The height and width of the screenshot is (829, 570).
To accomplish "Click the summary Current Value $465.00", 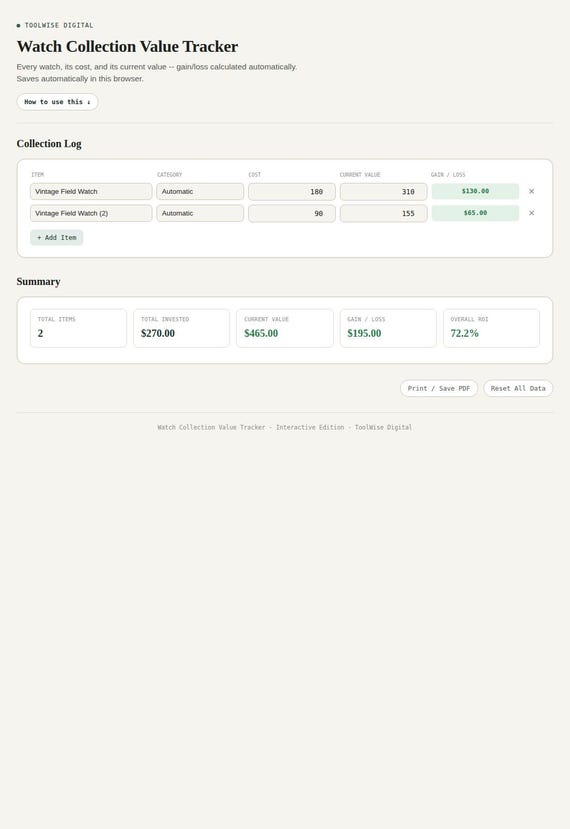I will click(x=261, y=334).
